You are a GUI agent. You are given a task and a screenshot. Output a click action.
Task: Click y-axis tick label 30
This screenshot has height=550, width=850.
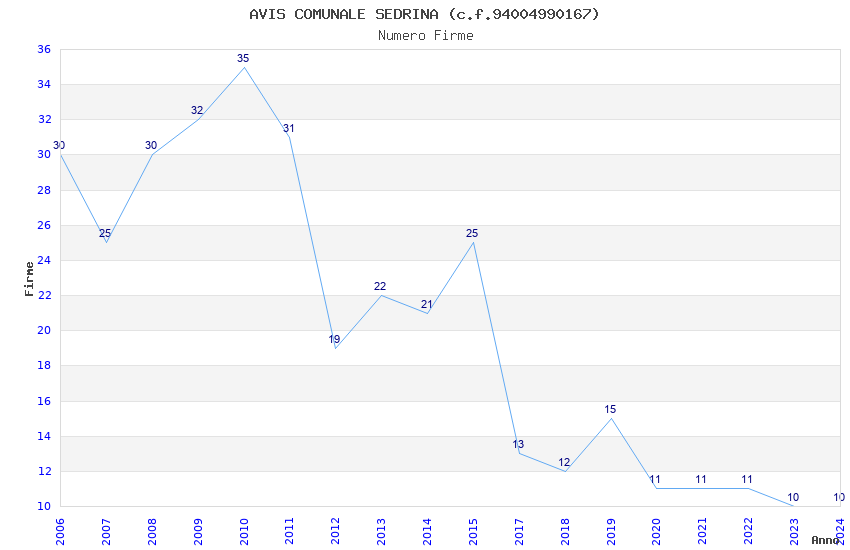[44, 154]
